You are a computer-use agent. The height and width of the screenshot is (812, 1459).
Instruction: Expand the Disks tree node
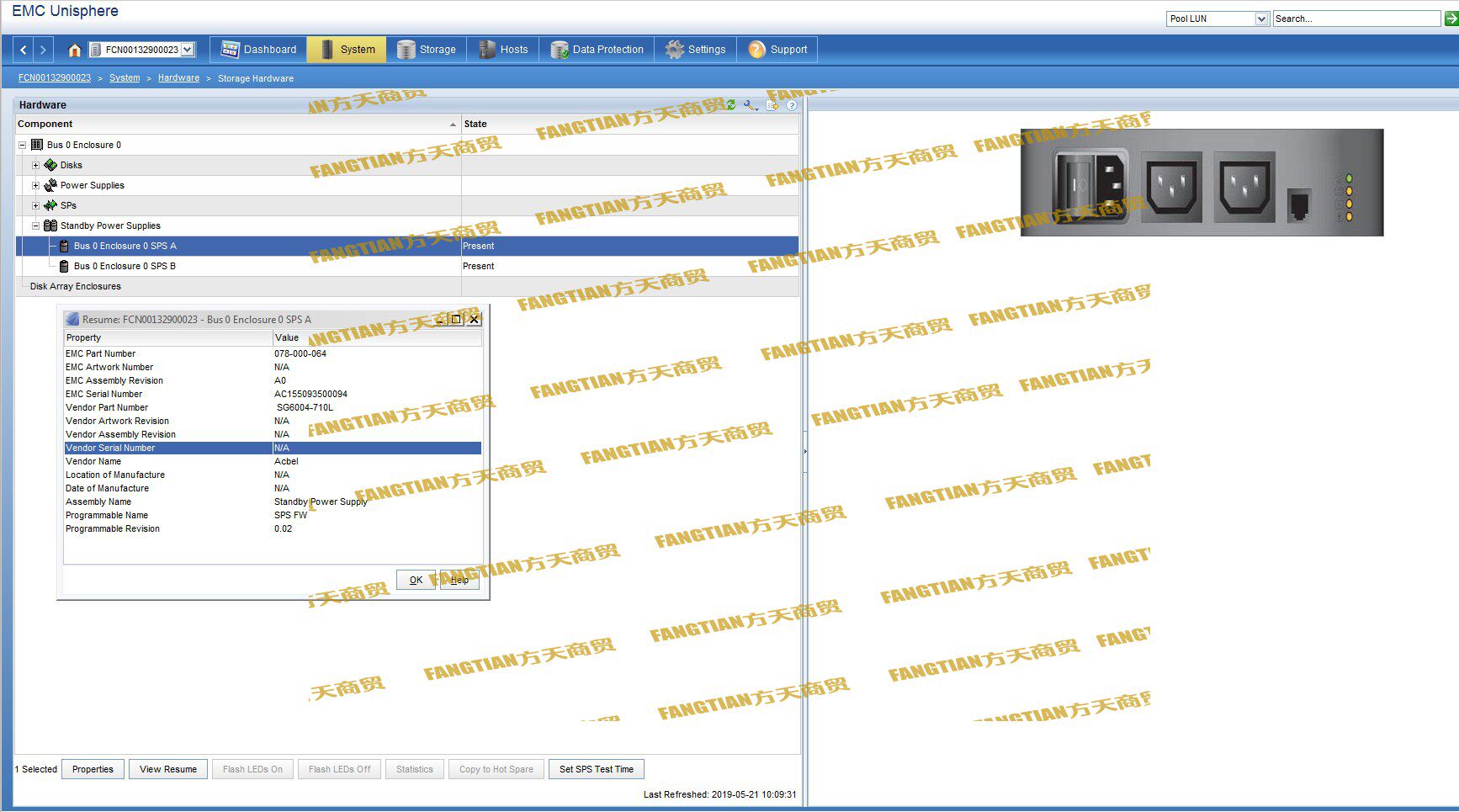(35, 165)
